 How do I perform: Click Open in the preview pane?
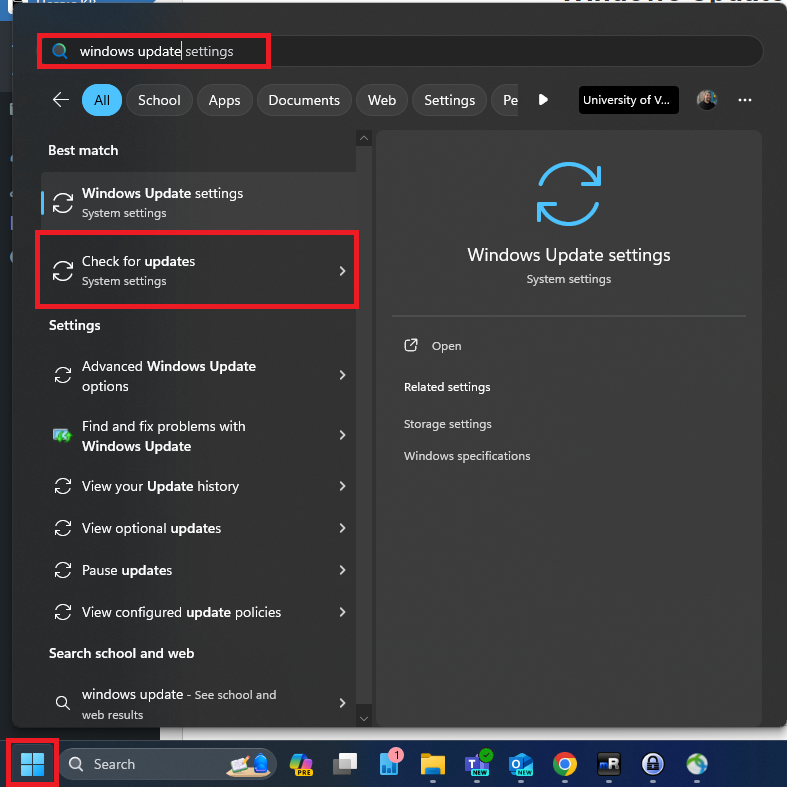[446, 346]
